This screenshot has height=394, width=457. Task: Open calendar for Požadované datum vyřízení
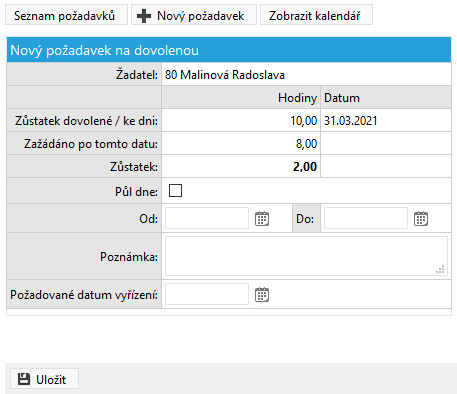tap(262, 295)
